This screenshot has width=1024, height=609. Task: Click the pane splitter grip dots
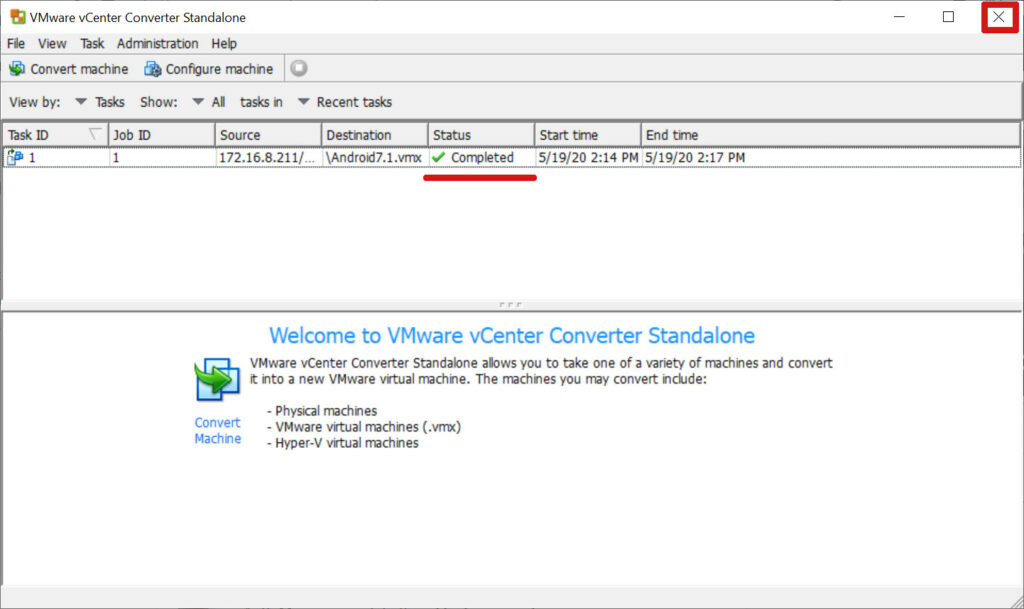[510, 304]
